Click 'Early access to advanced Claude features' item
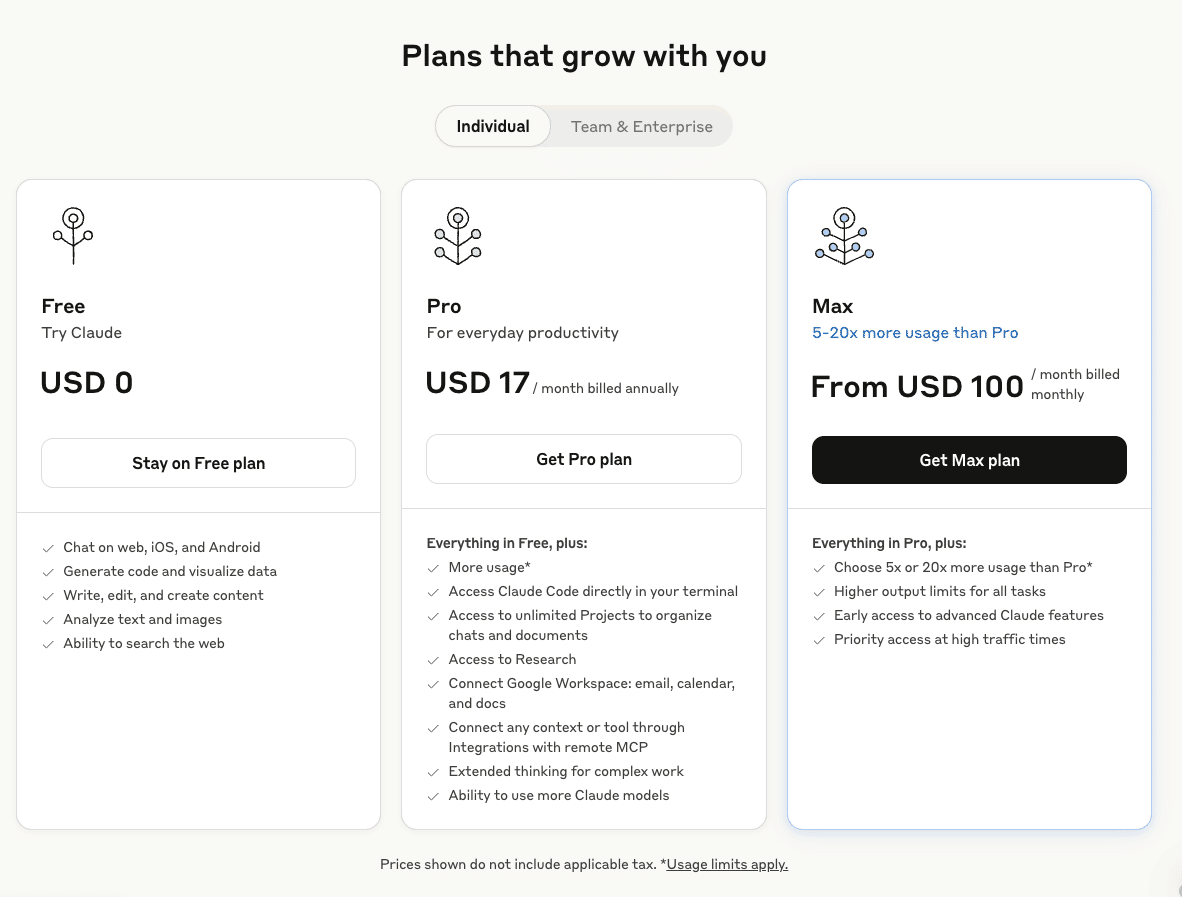 coord(968,616)
